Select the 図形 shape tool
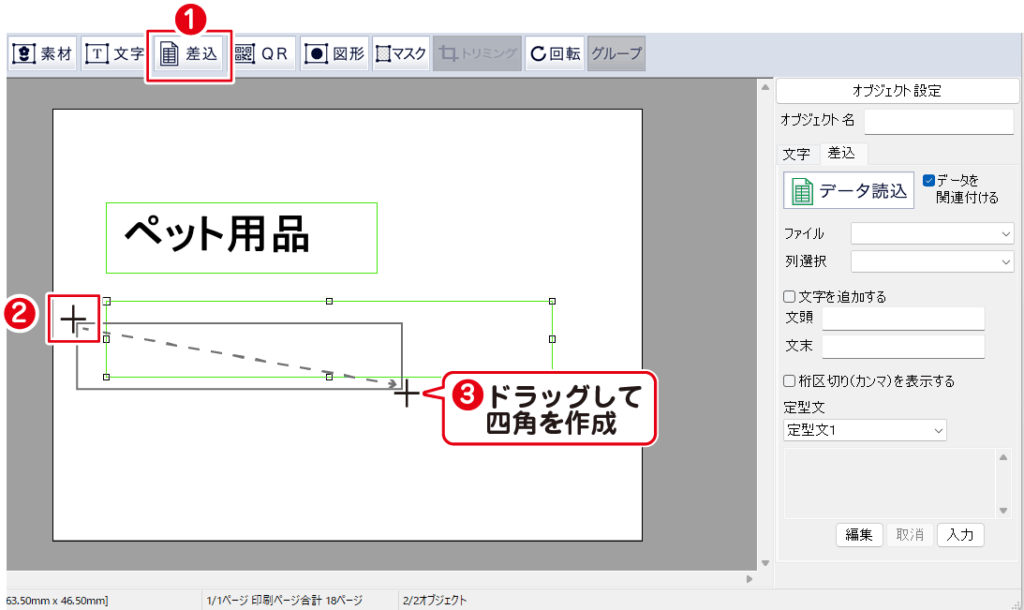 (335, 54)
